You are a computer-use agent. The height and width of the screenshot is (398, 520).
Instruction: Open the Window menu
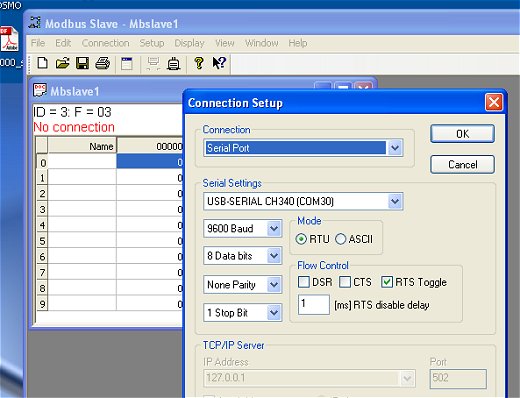click(262, 43)
